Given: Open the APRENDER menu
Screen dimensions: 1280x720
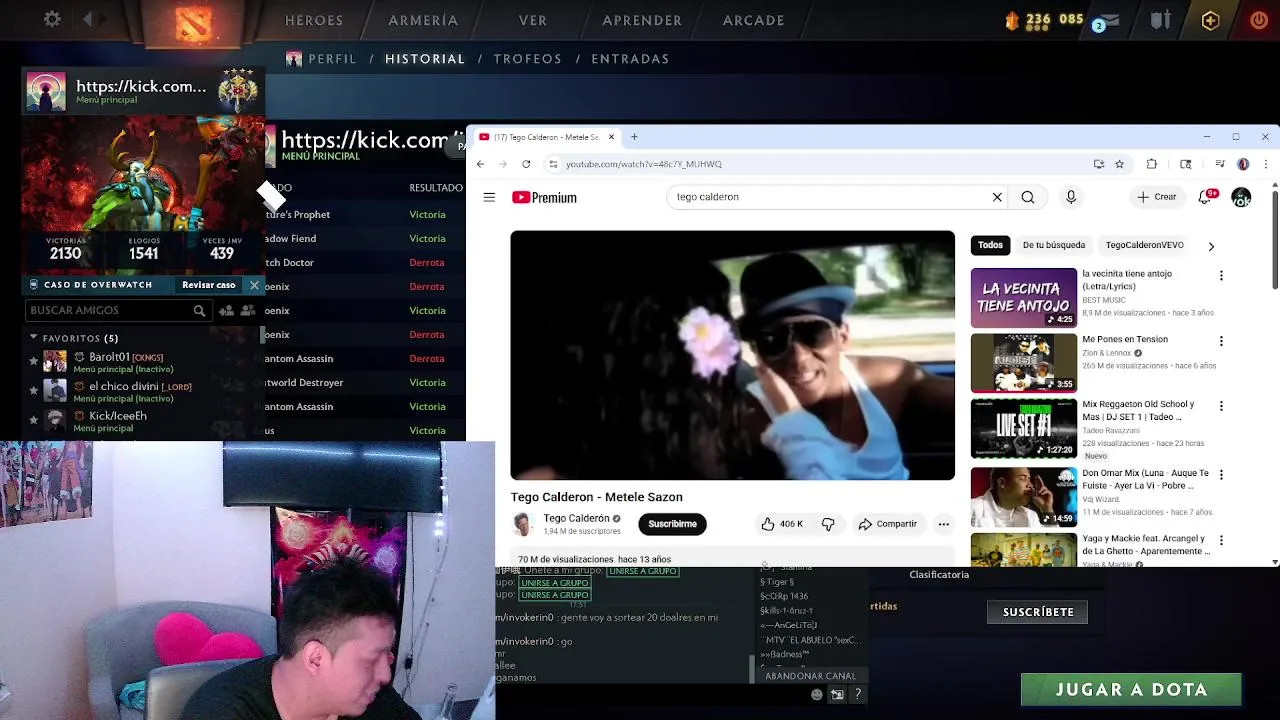Looking at the screenshot, I should [642, 20].
